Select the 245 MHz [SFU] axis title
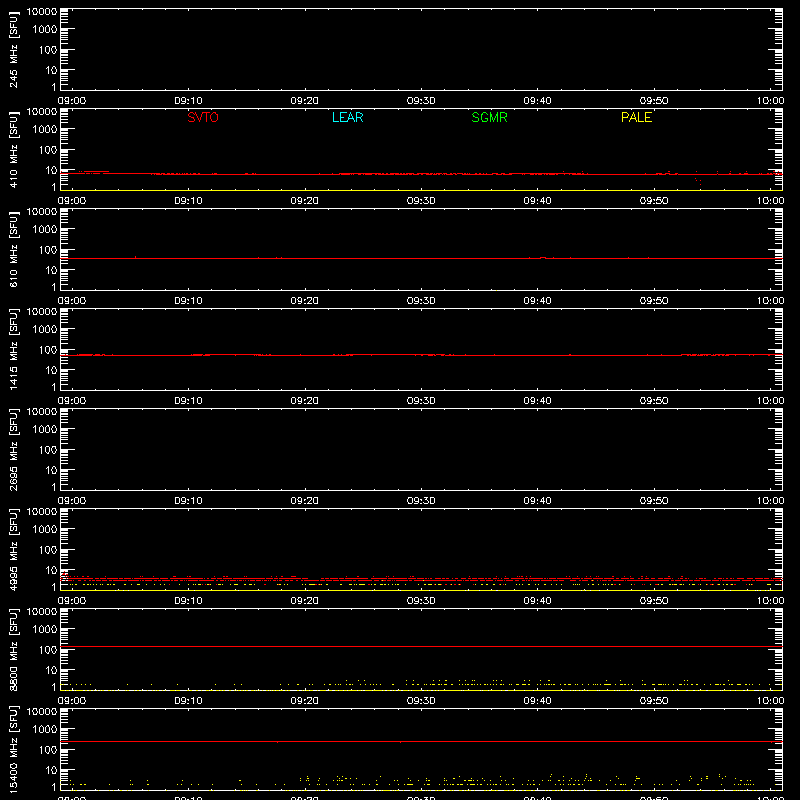 pos(13,49)
